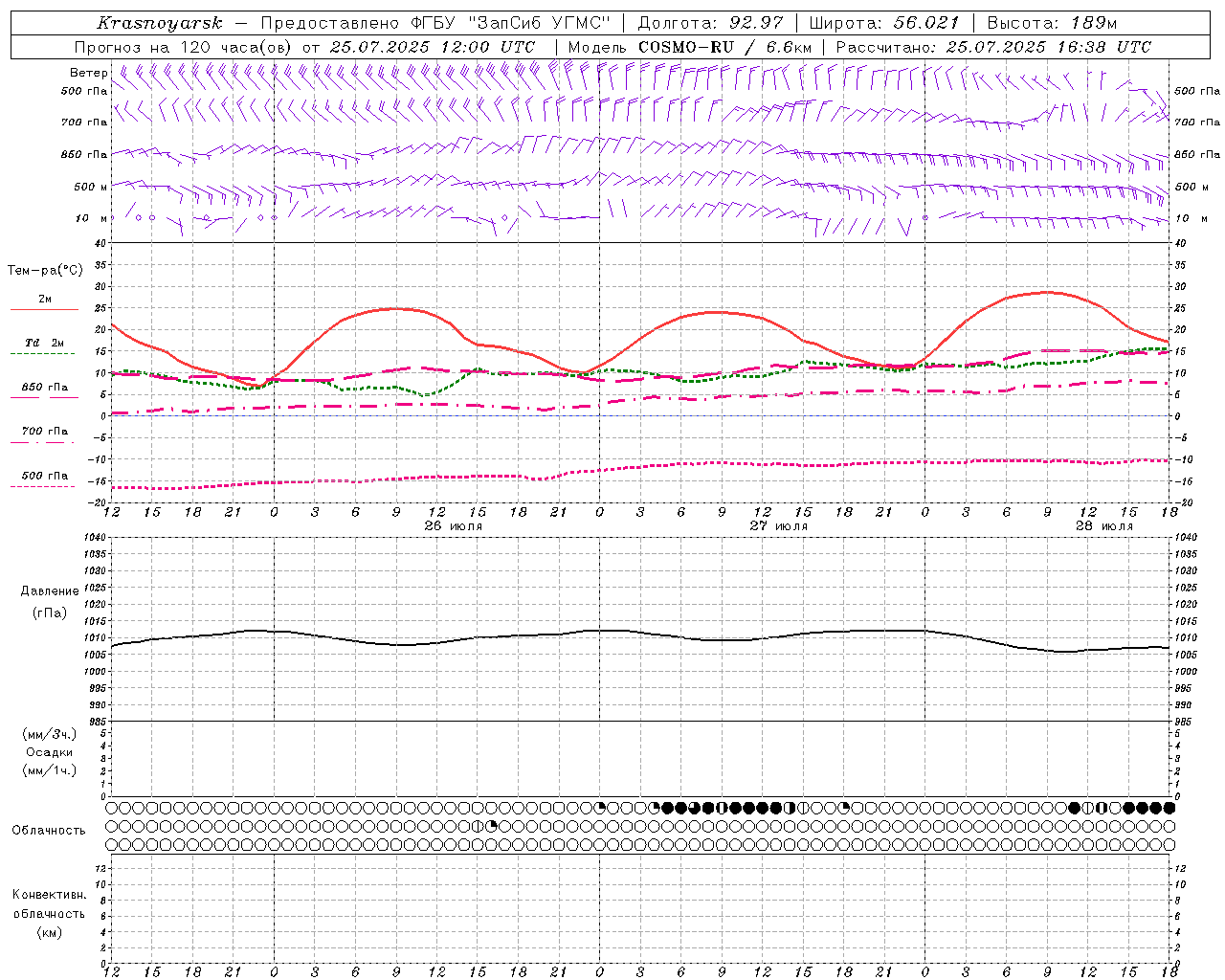Click the 'Облачность' cloudiness label
Viewport: 1225px width, 980px height.
pos(49,831)
